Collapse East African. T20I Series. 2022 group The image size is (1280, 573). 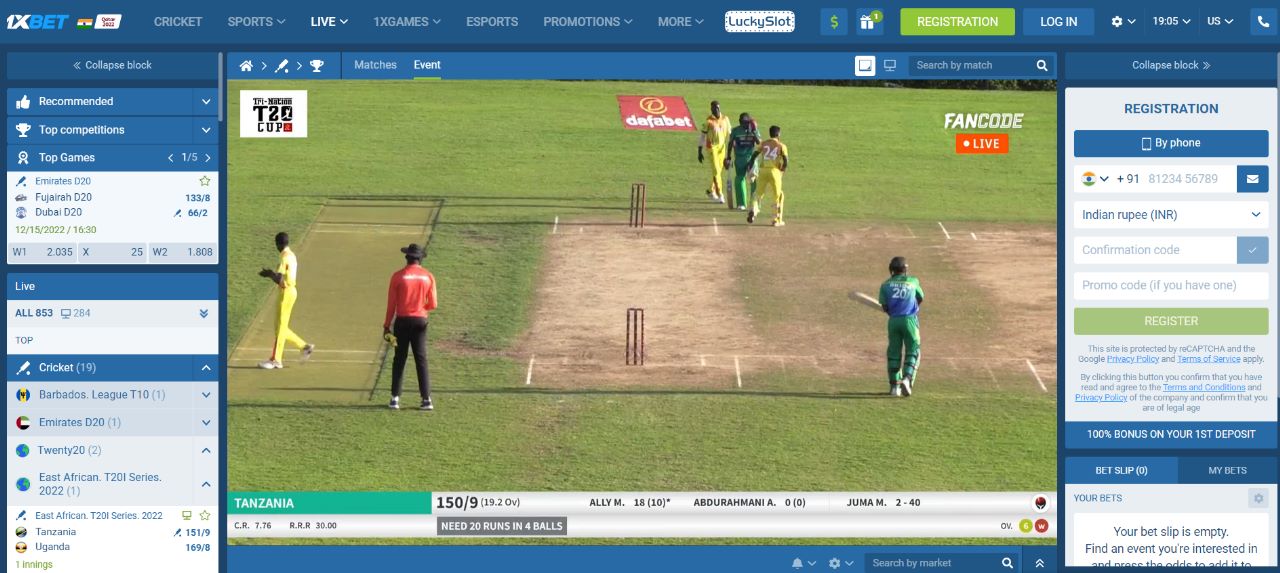pos(205,484)
